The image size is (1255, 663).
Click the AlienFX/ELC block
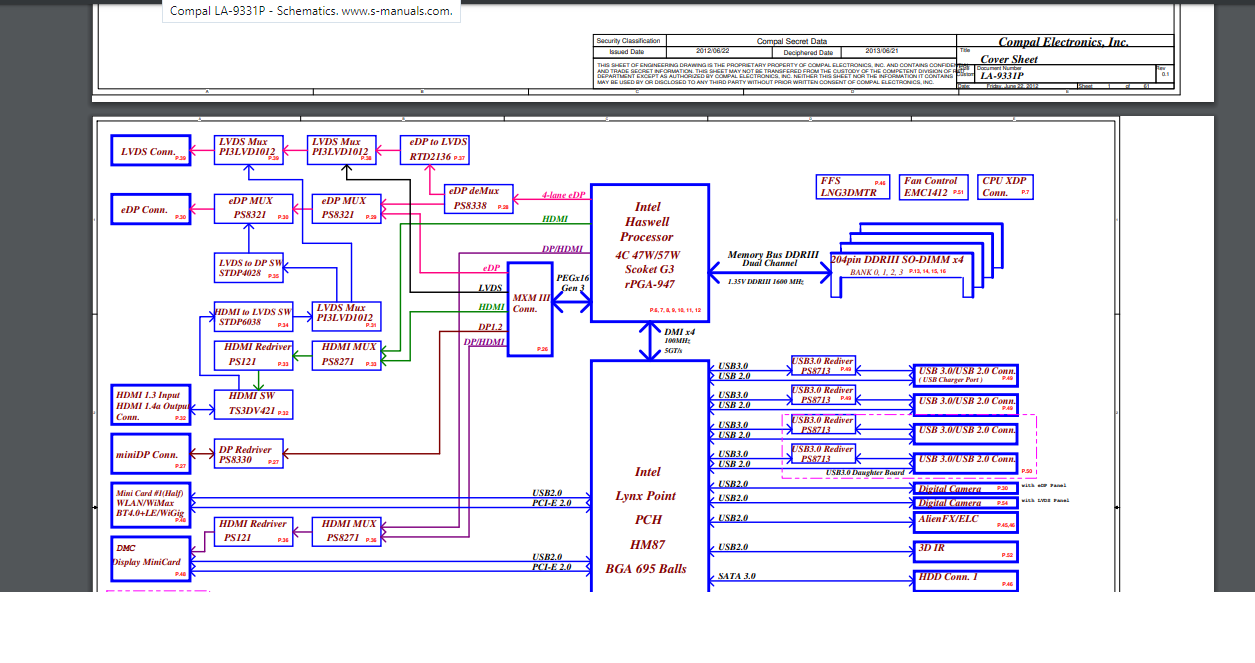[x=965, y=521]
